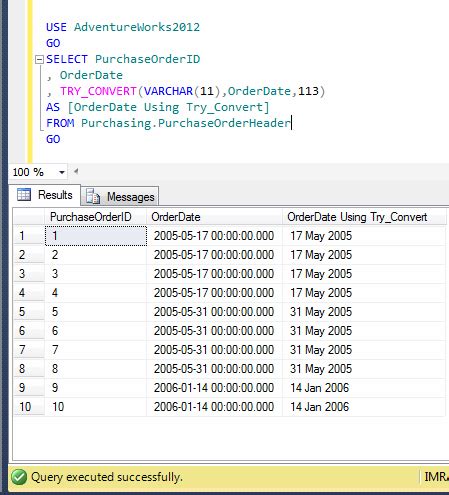Click PurchaseOrderID cell with value 4
This screenshot has width=449, height=495.
96,293
